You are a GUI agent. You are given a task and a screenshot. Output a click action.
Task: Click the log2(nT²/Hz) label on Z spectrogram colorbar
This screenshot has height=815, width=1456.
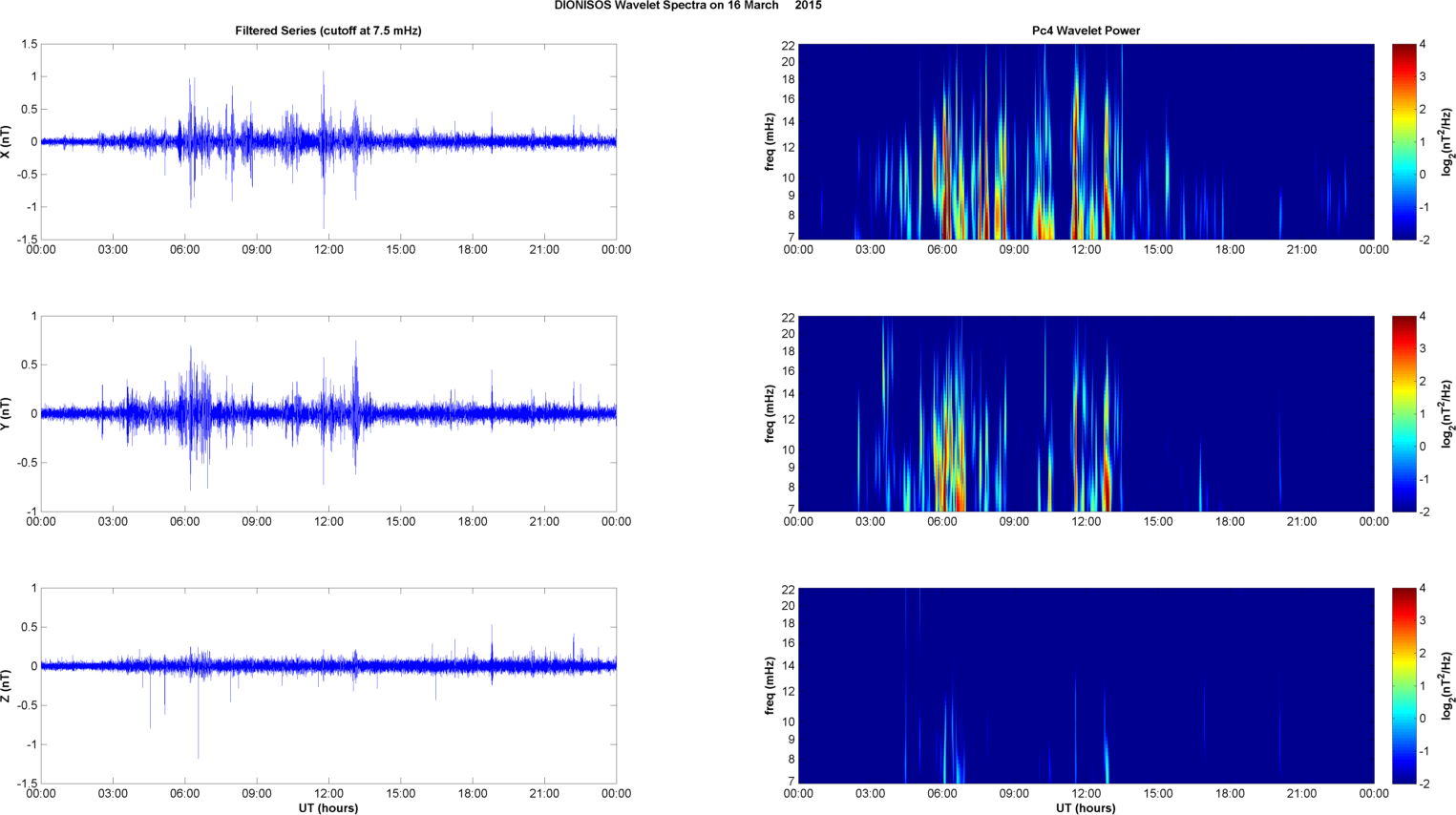(1447, 686)
